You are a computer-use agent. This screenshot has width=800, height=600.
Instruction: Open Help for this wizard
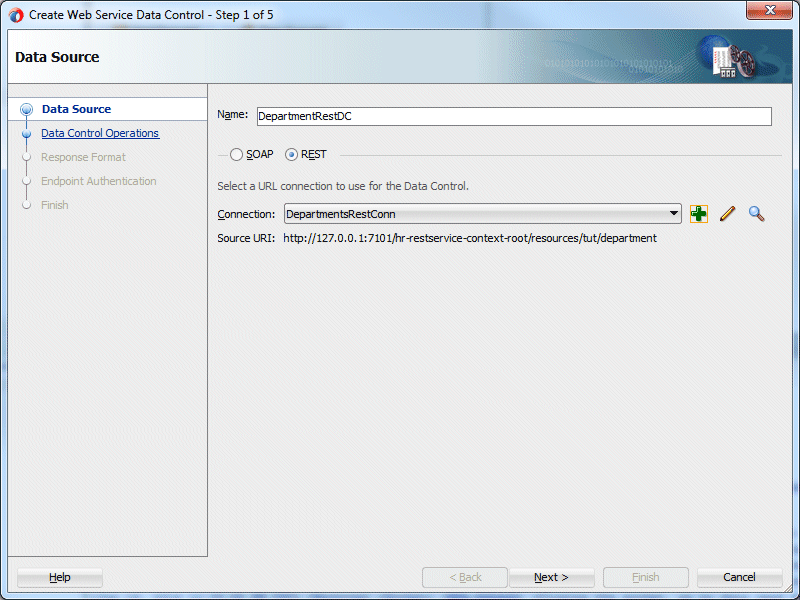(60, 577)
